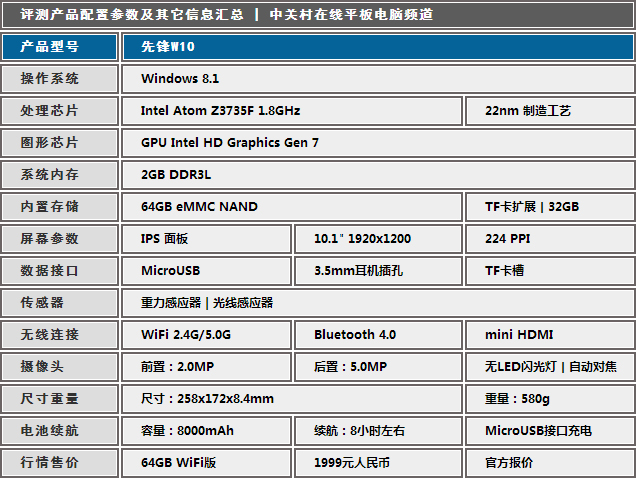Click the Windows 8.1 cell
Image resolution: width=636 pixels, height=478 pixels.
(x=378, y=79)
